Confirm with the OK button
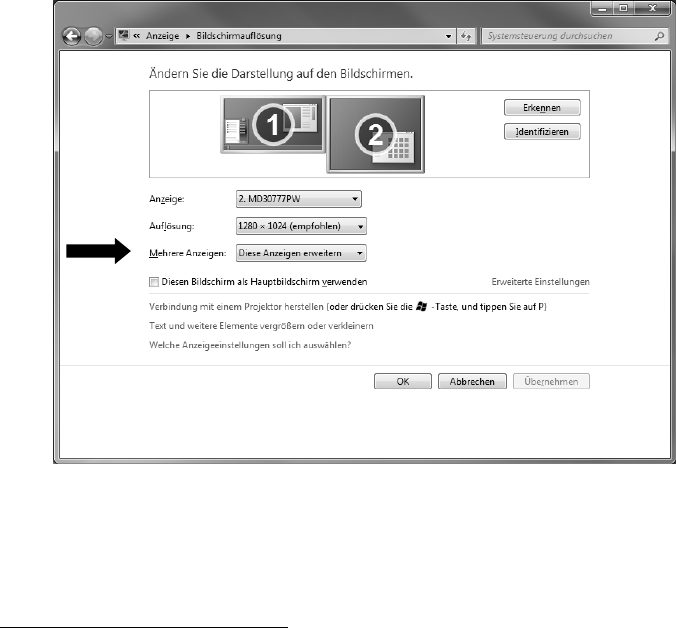 403,381
